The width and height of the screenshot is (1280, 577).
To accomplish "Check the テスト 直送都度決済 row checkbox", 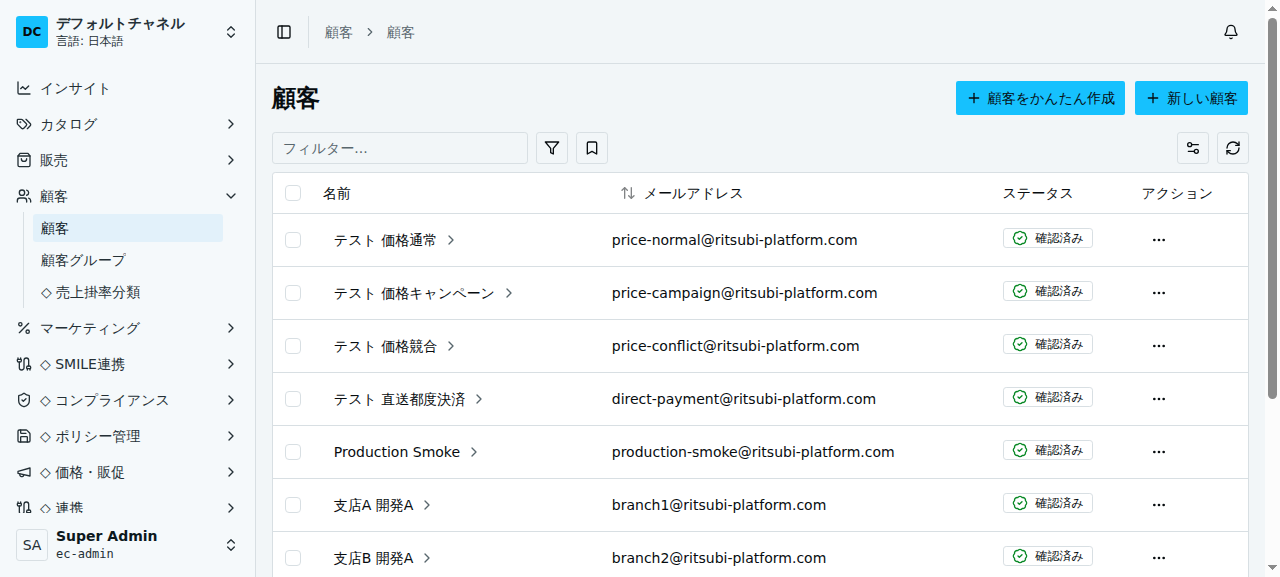I will [x=293, y=399].
